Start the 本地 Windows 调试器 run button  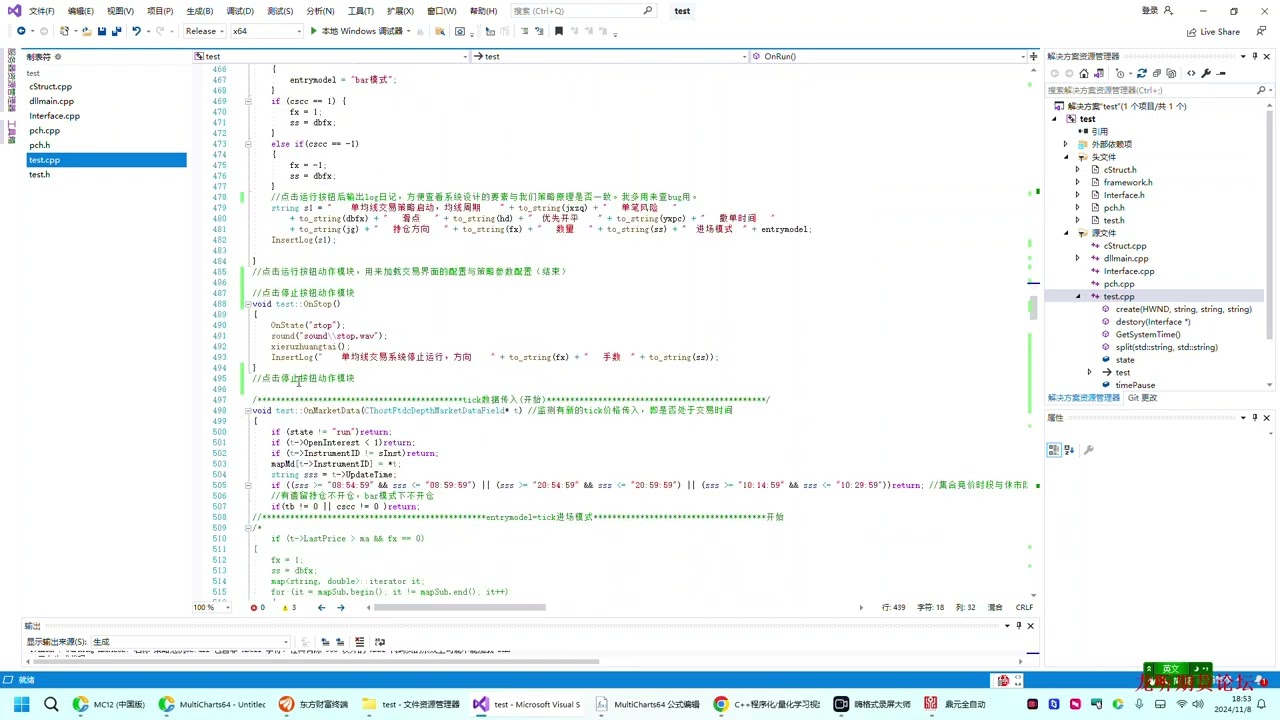click(x=357, y=31)
